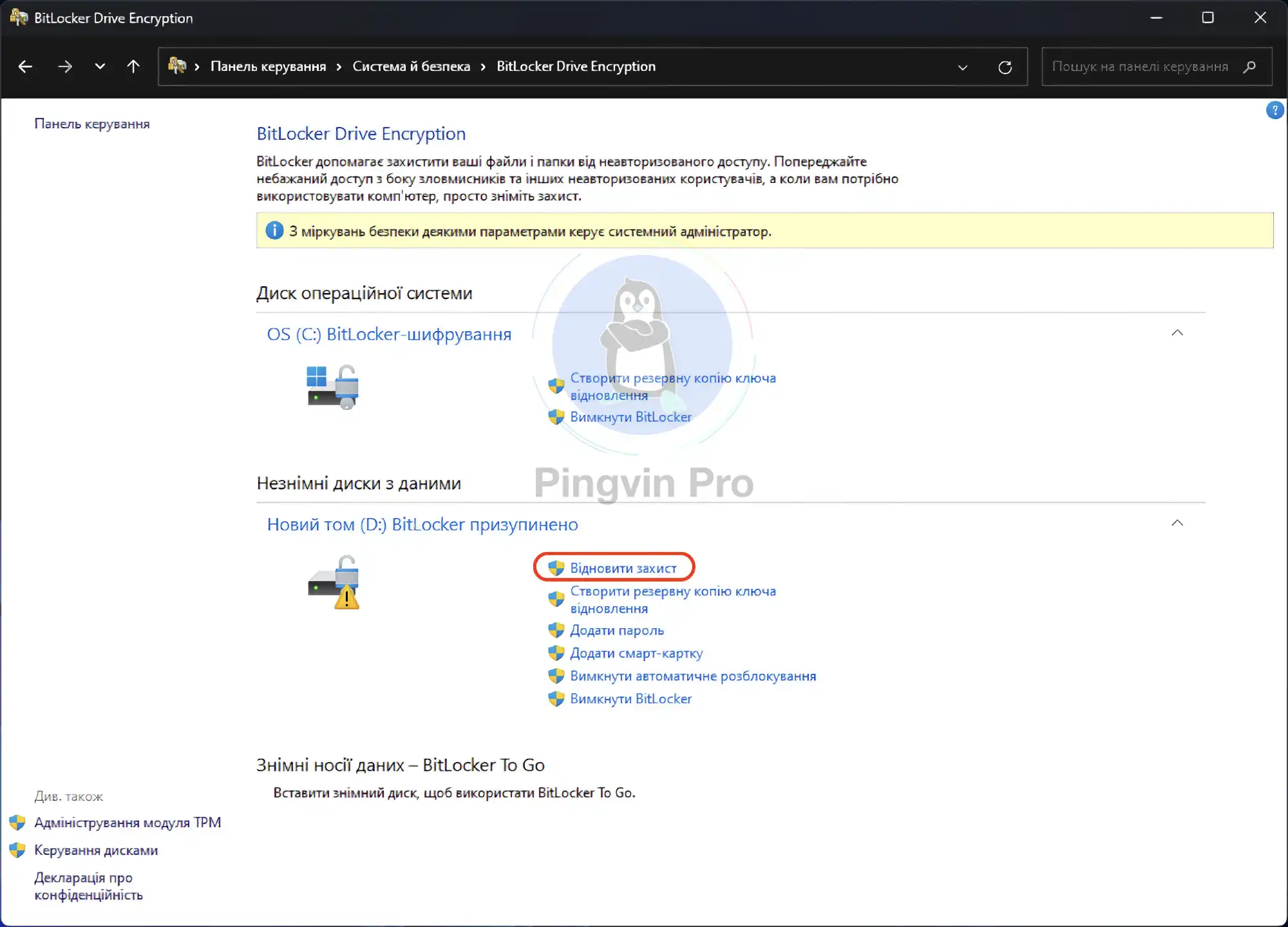Screen dimensions: 1288x927
Task: Click the Control Panel icon in address bar
Action: (x=177, y=66)
